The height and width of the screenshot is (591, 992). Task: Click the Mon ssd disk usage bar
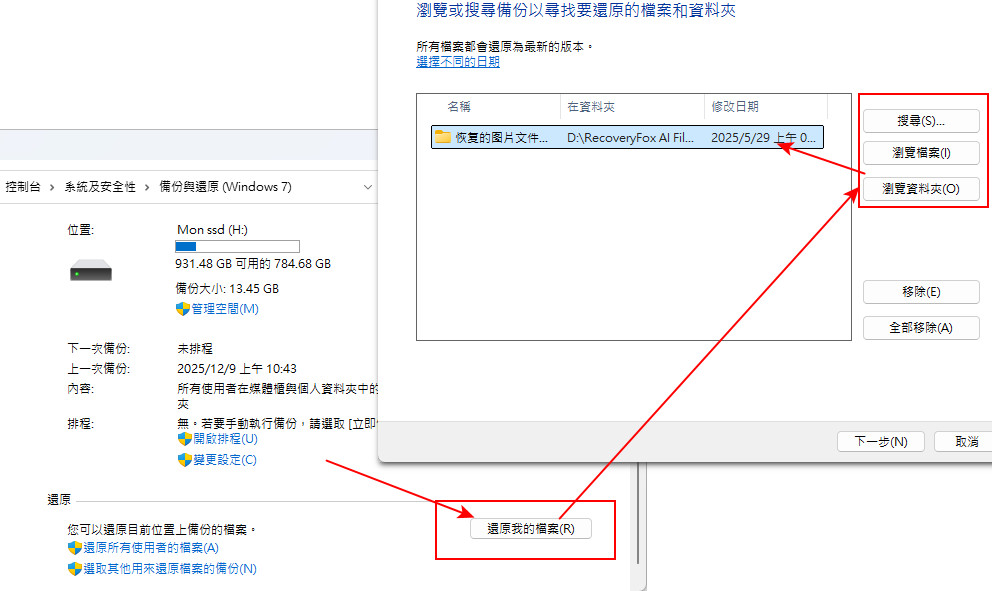click(237, 246)
